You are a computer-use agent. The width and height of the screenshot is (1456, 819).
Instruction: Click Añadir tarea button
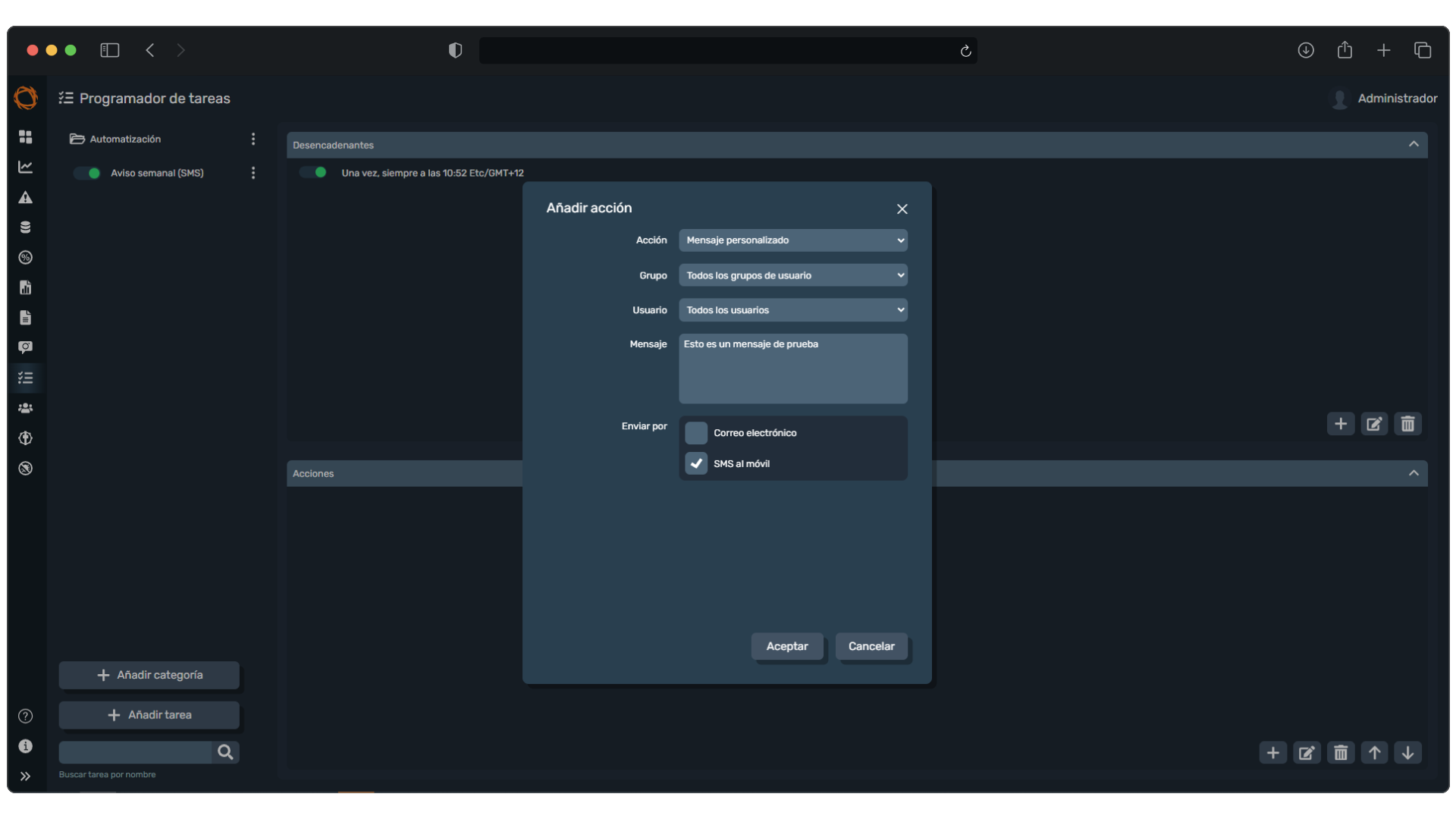click(149, 715)
